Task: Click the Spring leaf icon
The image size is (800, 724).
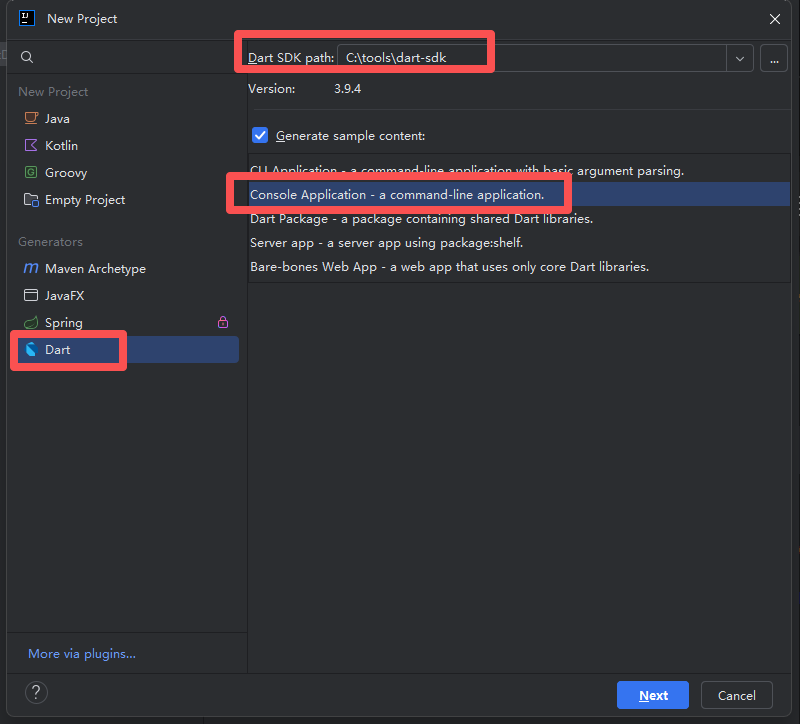Action: tap(31, 322)
